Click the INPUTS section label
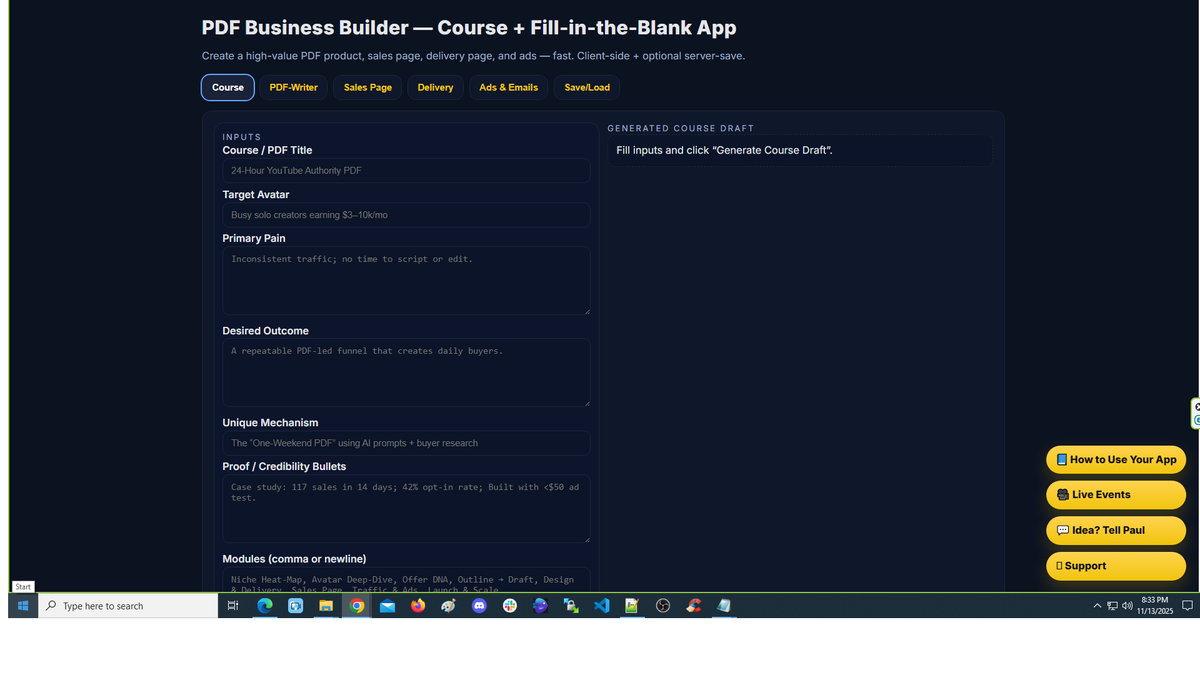Viewport: 1200px width, 675px height. coord(242,137)
